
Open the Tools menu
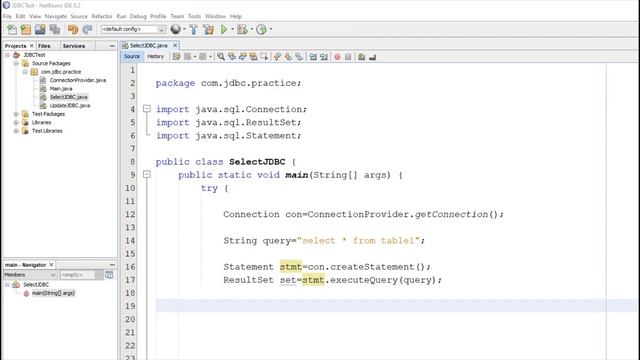(x=194, y=16)
